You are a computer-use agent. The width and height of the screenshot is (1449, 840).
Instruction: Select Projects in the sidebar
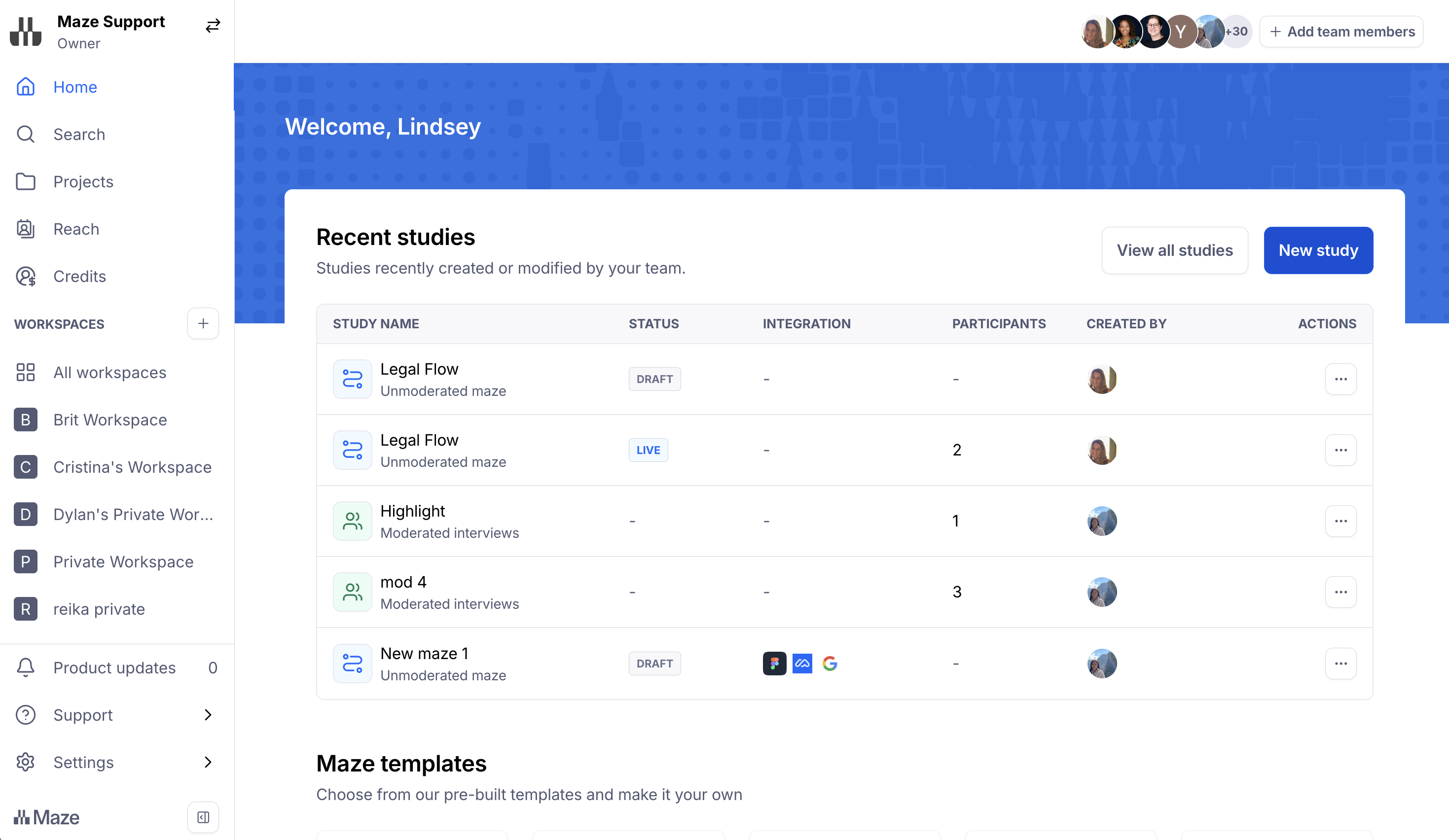pyautogui.click(x=83, y=181)
